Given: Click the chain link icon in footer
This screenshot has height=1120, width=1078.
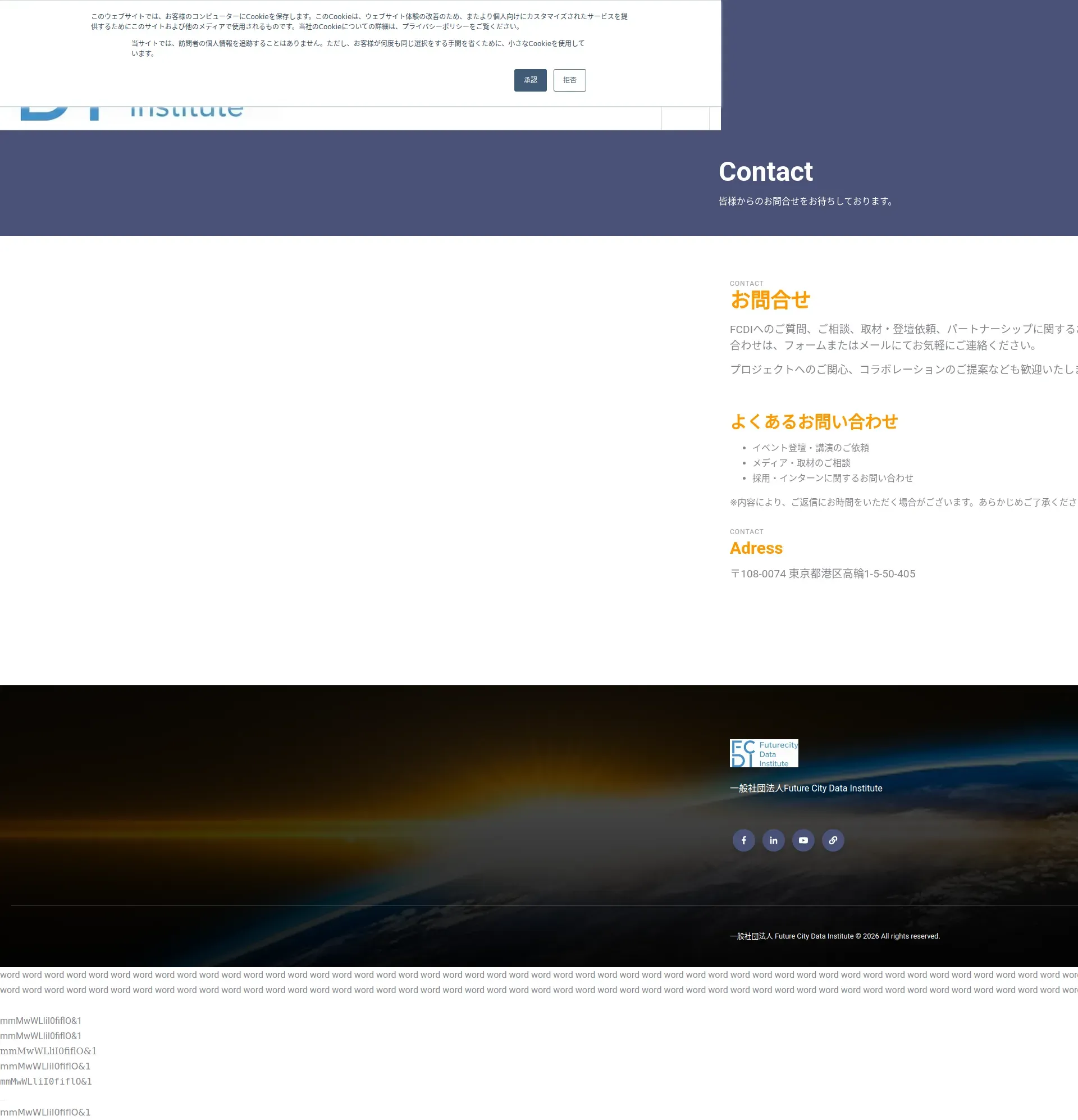Looking at the screenshot, I should [x=832, y=840].
